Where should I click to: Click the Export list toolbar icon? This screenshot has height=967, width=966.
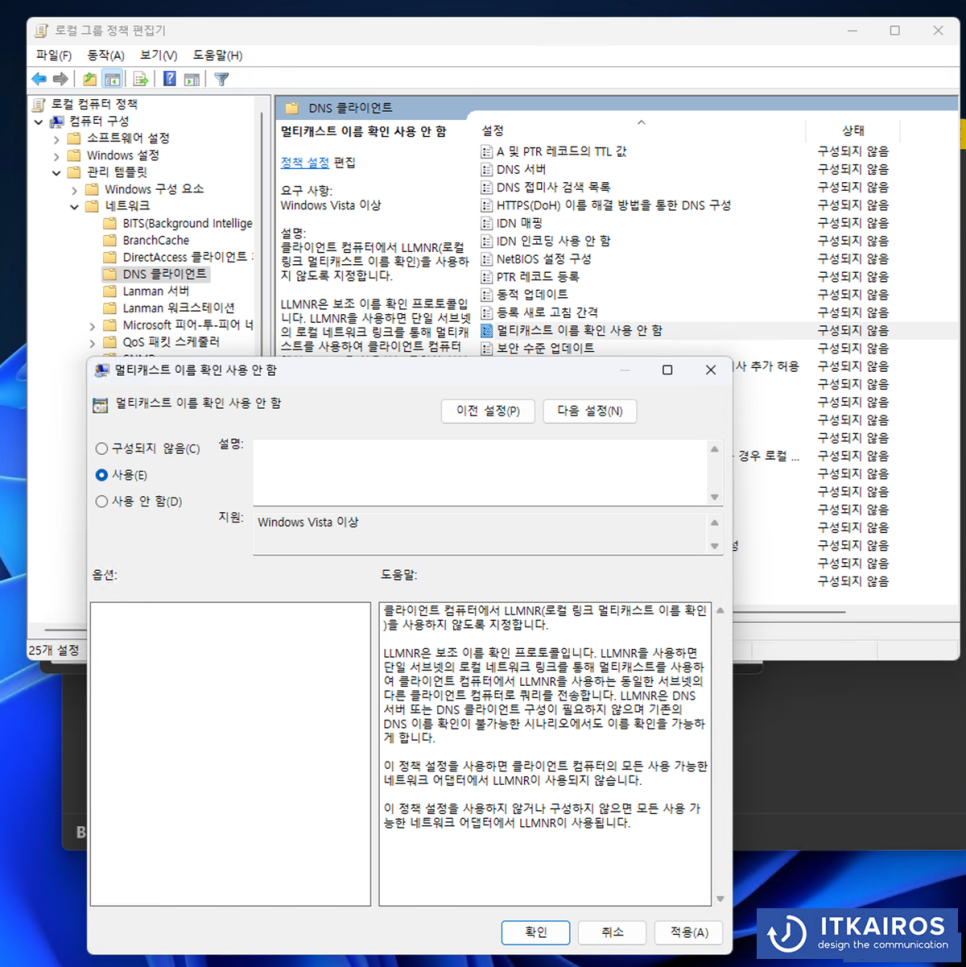click(141, 79)
